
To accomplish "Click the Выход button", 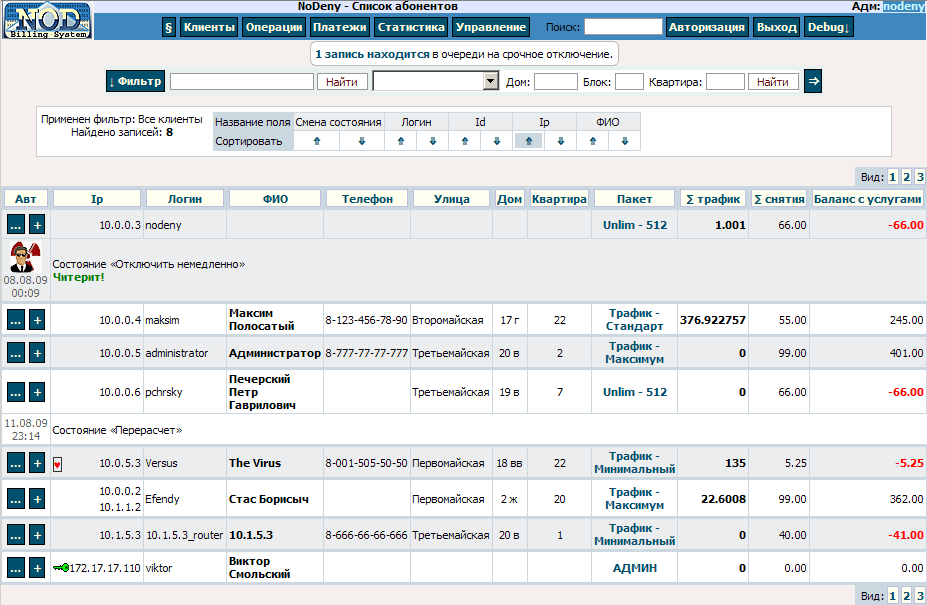I will [777, 27].
